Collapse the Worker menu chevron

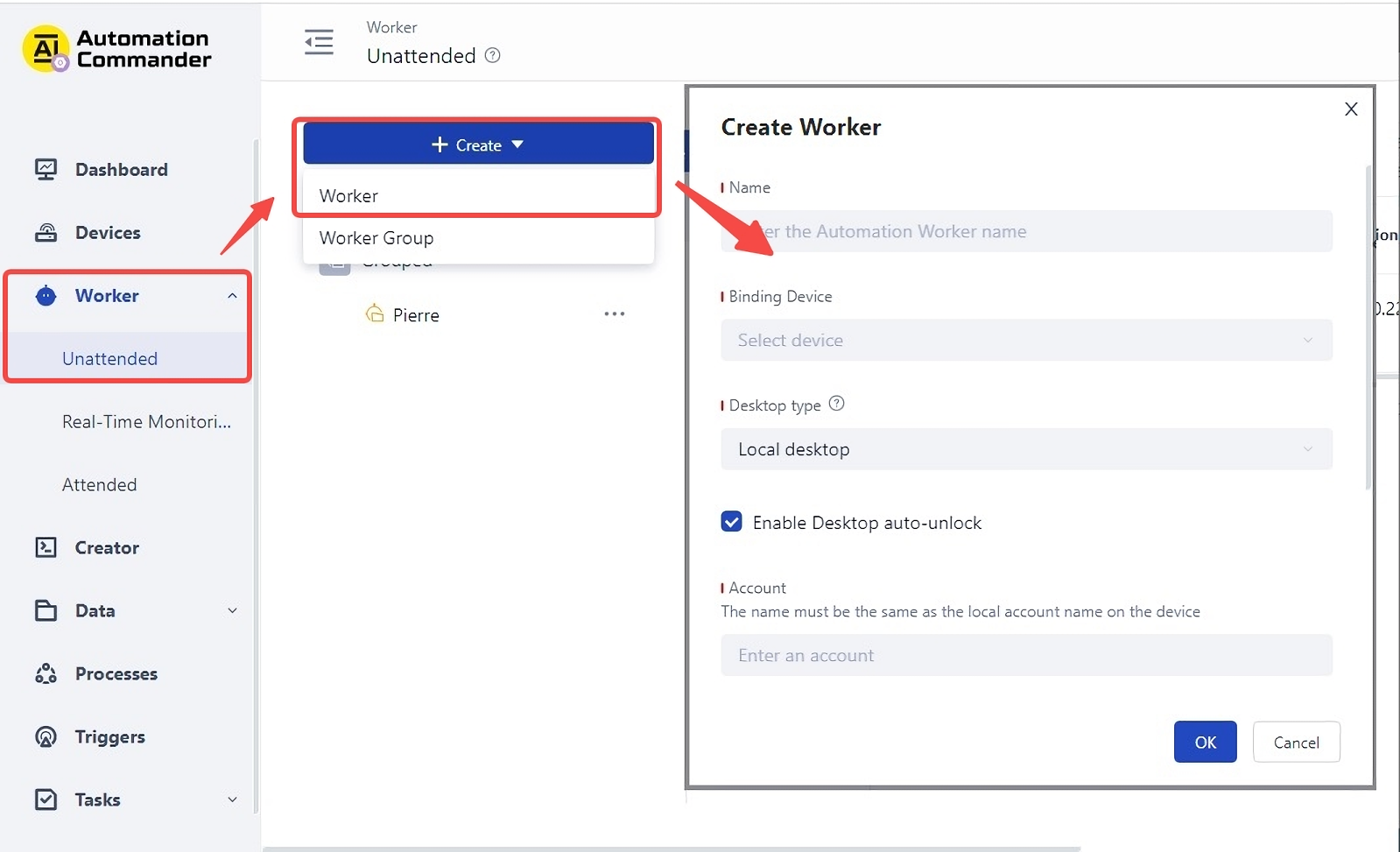coord(232,296)
